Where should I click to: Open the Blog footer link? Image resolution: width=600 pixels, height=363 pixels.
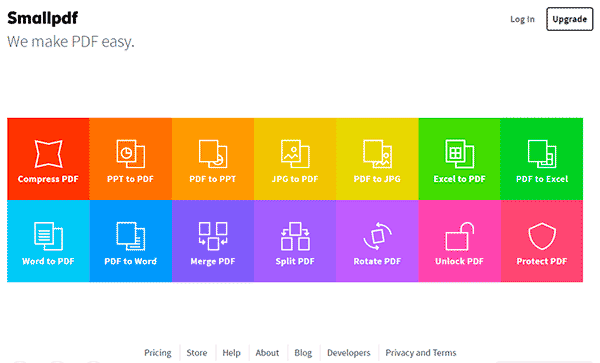point(303,353)
